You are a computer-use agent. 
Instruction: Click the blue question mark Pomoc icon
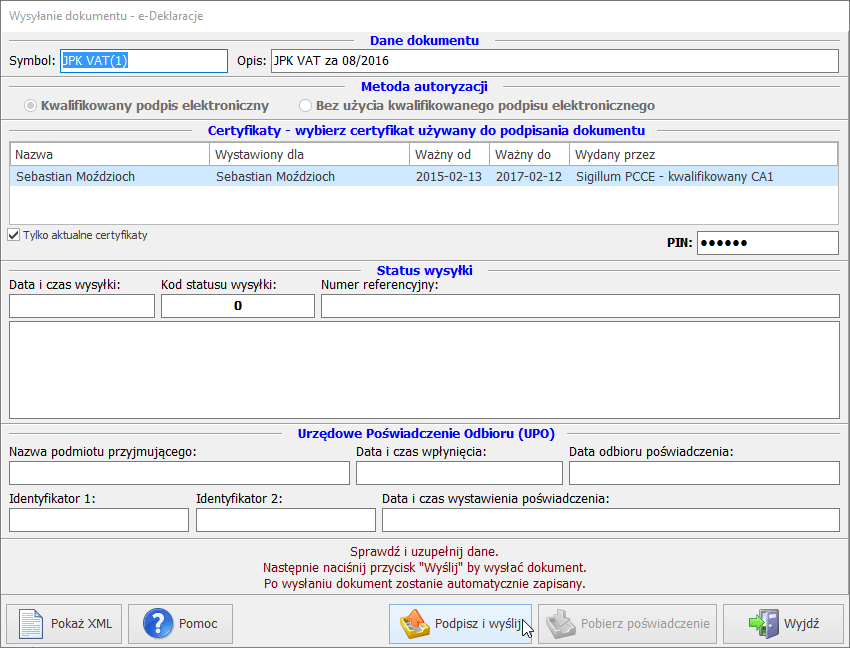point(158,624)
